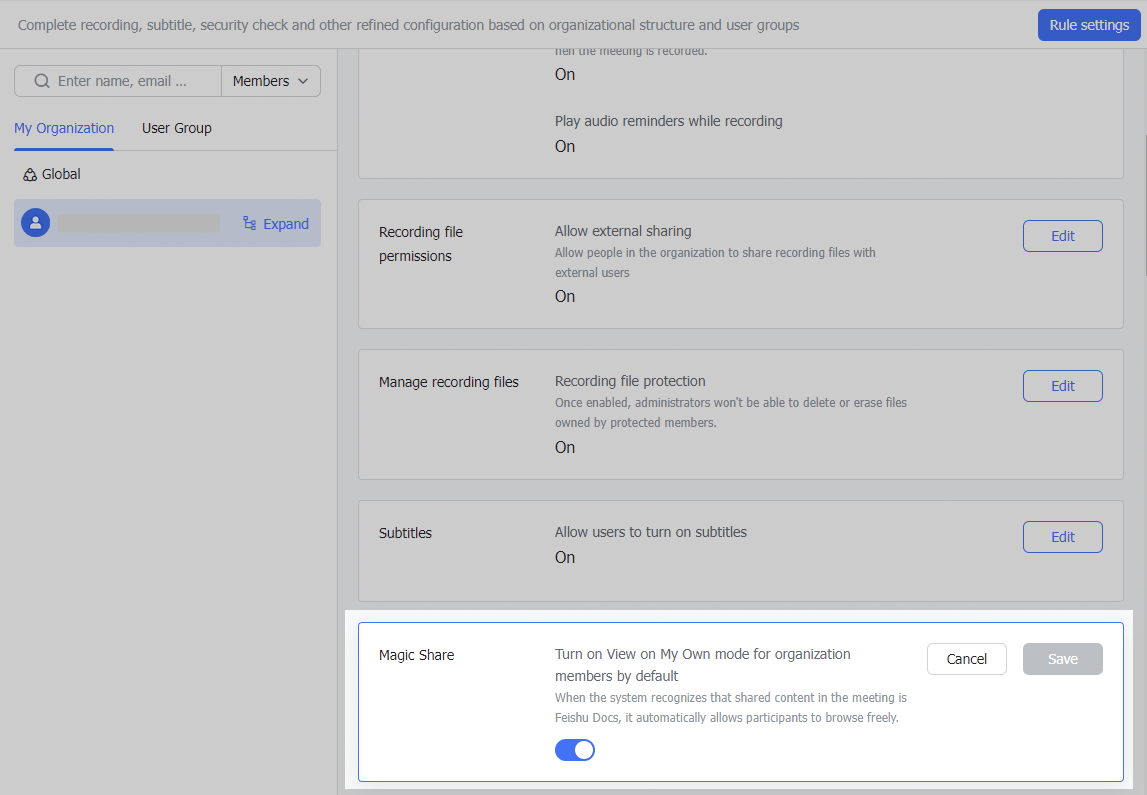Toggle the Magic Share View on My Own switch
Image resolution: width=1147 pixels, height=795 pixels.
(574, 750)
